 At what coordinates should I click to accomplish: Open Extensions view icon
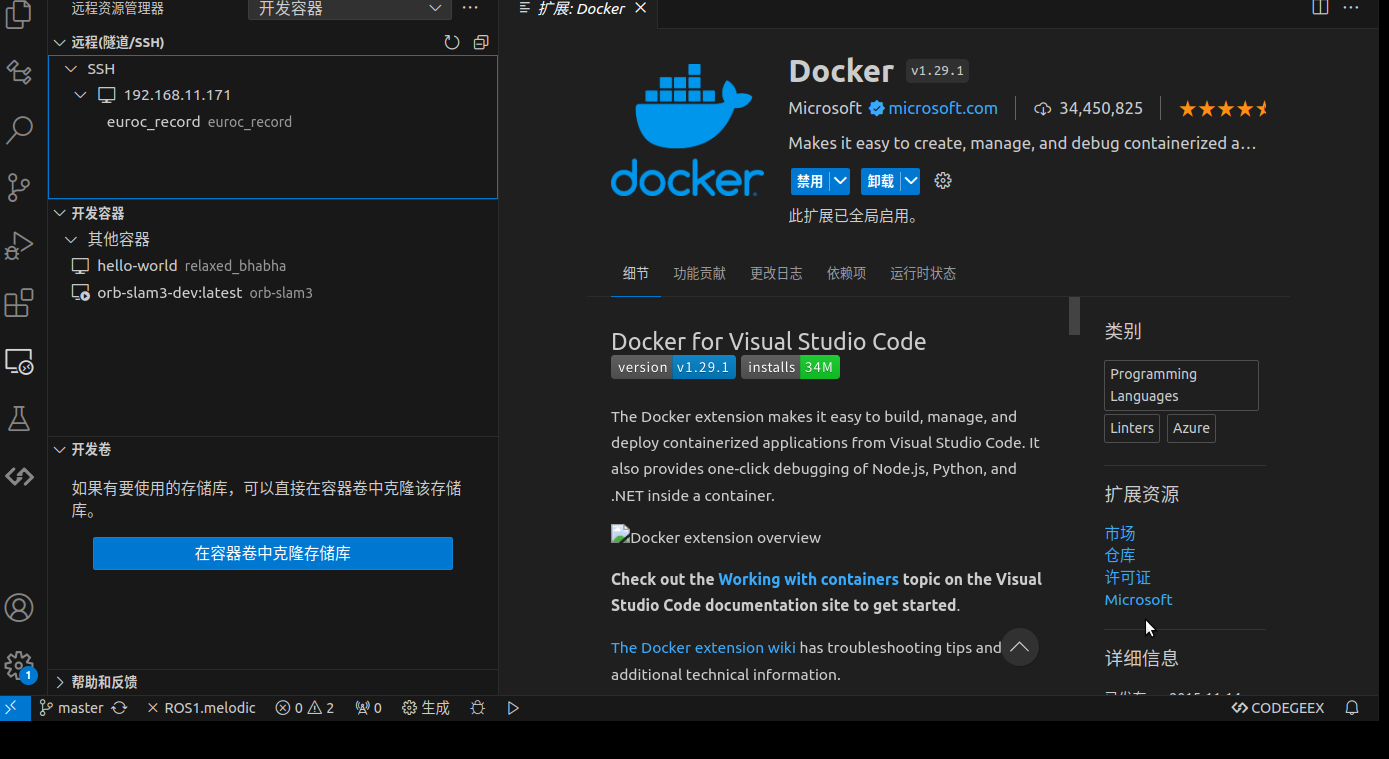[x=19, y=303]
